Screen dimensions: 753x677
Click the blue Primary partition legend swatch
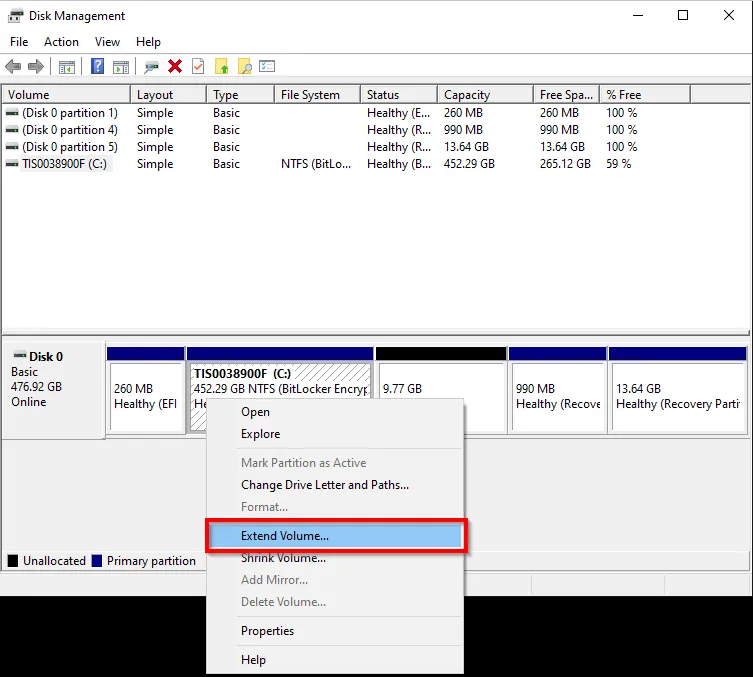coord(97,560)
